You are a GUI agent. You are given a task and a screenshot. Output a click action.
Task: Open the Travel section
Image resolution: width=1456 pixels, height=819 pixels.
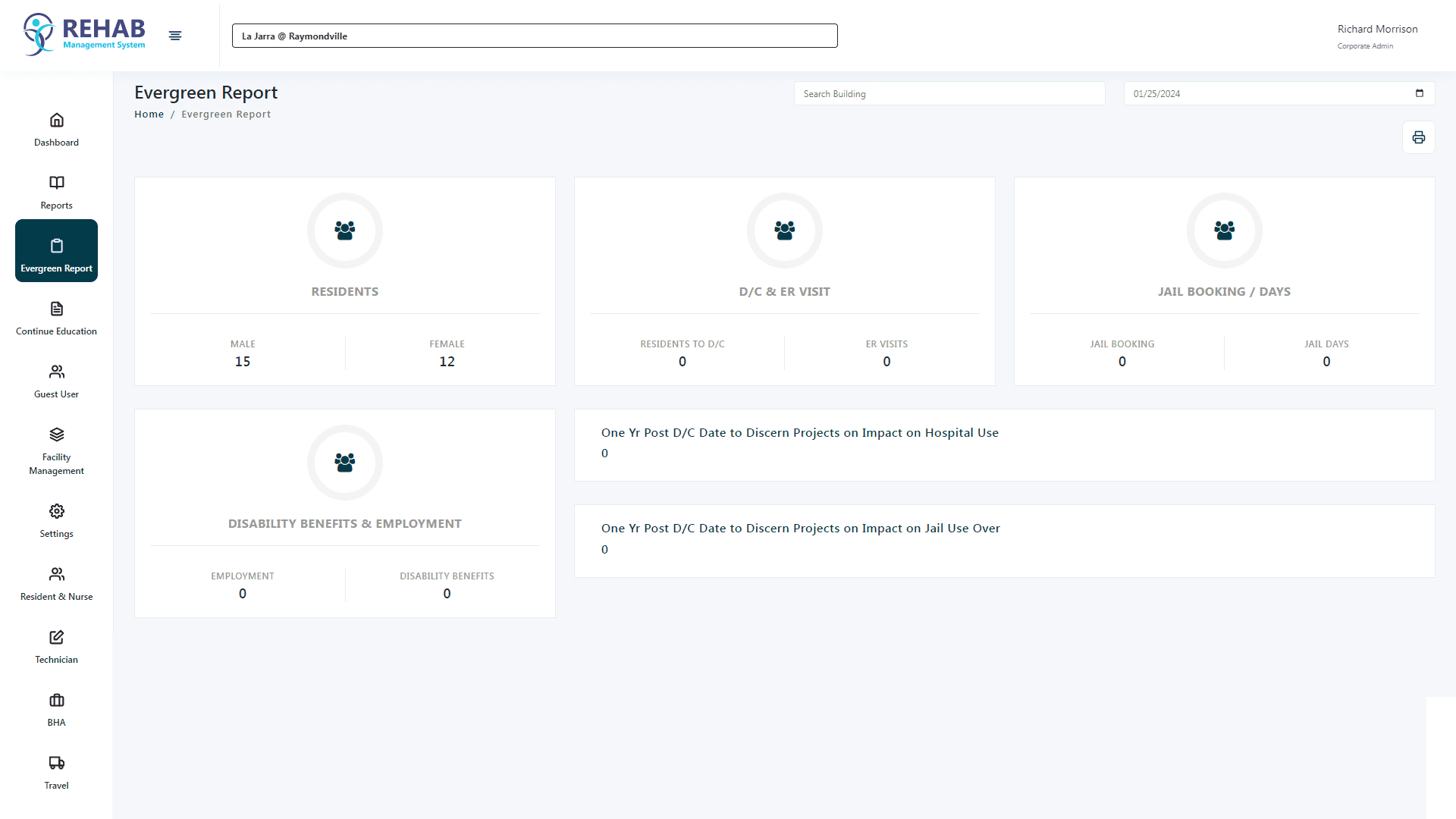pos(56,763)
